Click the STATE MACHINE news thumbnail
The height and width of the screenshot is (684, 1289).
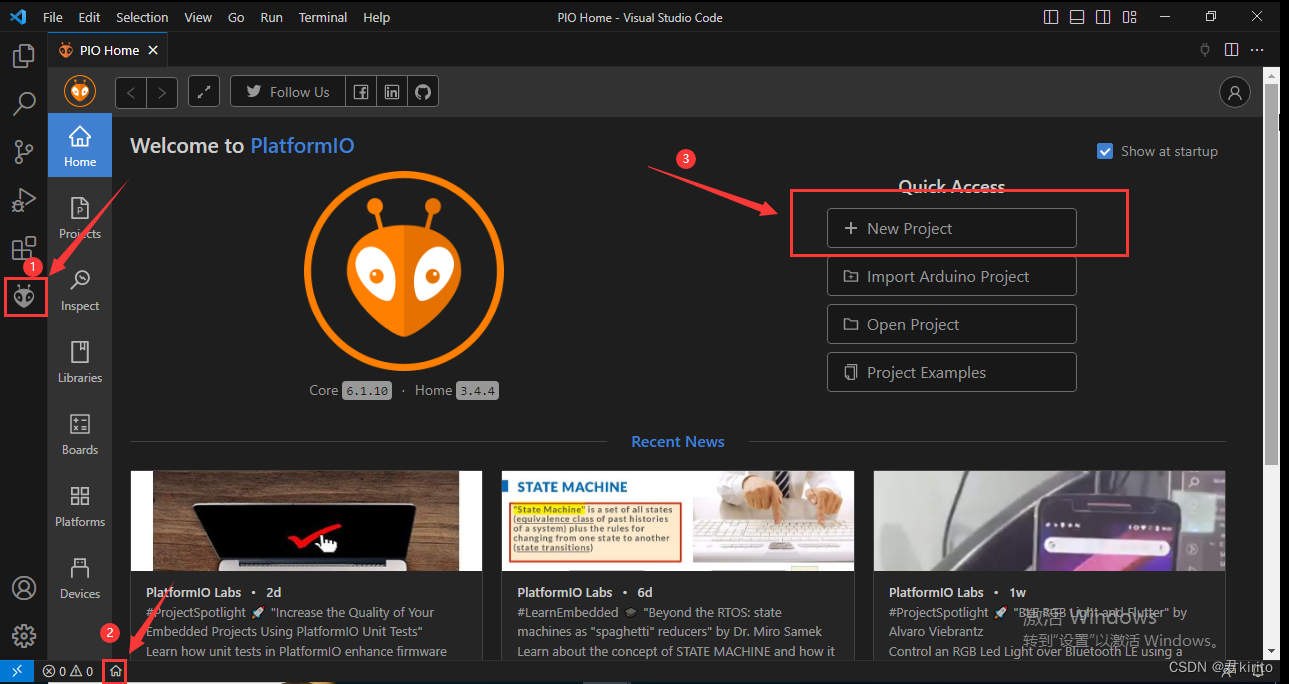click(677, 520)
